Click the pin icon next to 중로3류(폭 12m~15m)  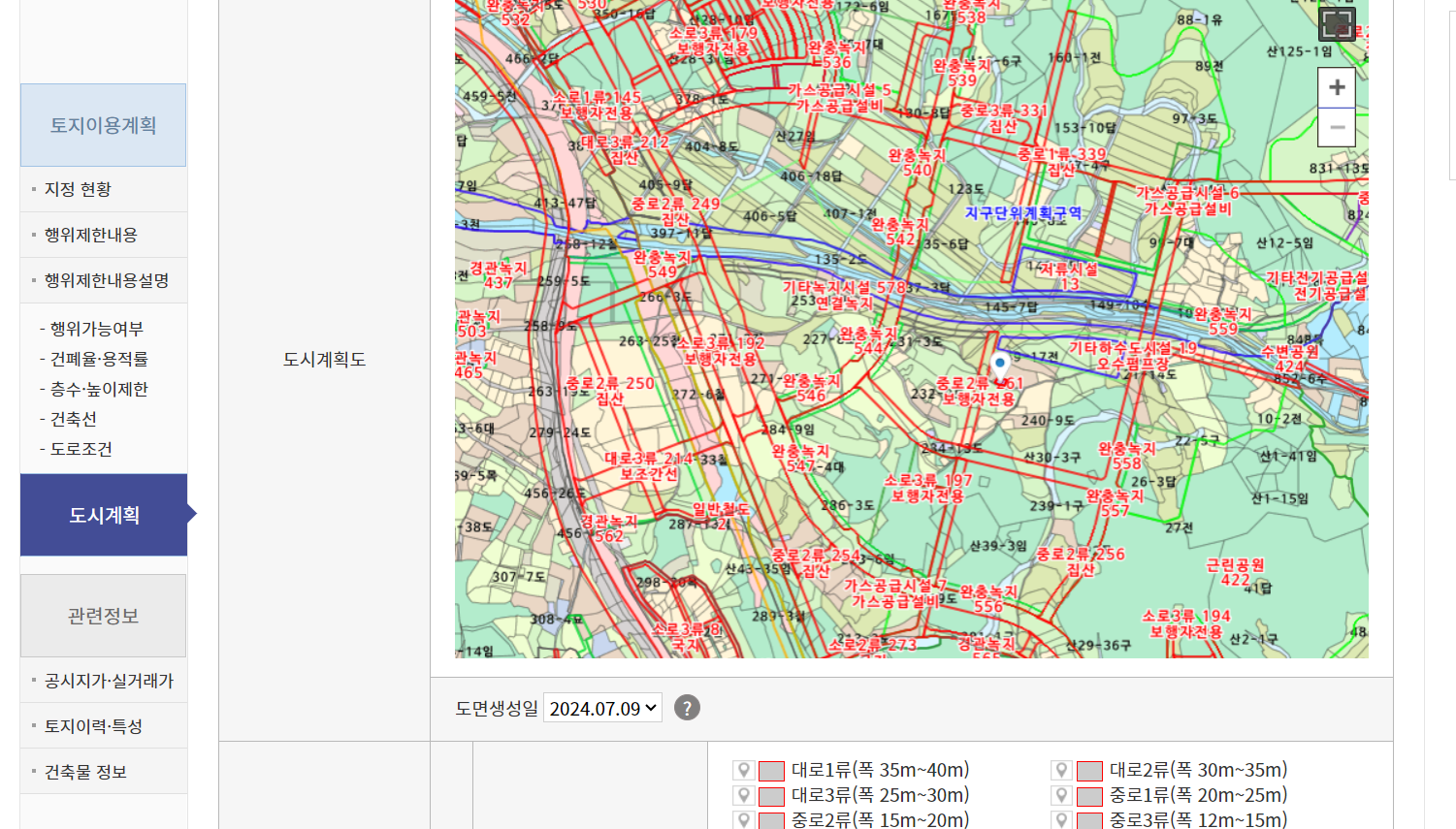(1062, 820)
